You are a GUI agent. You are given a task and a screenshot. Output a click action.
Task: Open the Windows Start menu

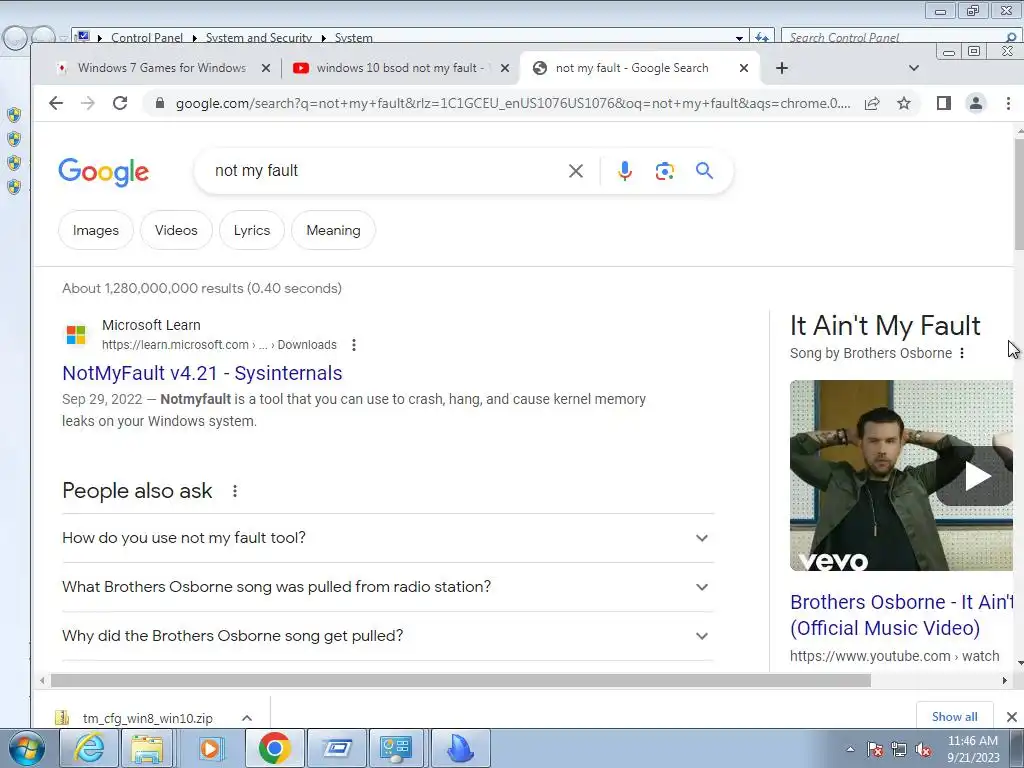[x=26, y=748]
